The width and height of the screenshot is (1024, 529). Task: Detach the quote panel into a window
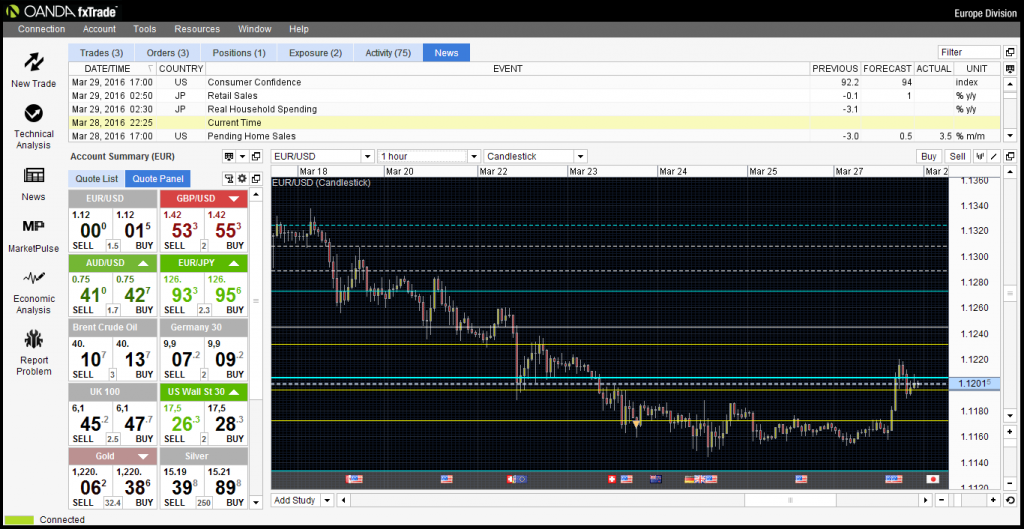[x=256, y=178]
